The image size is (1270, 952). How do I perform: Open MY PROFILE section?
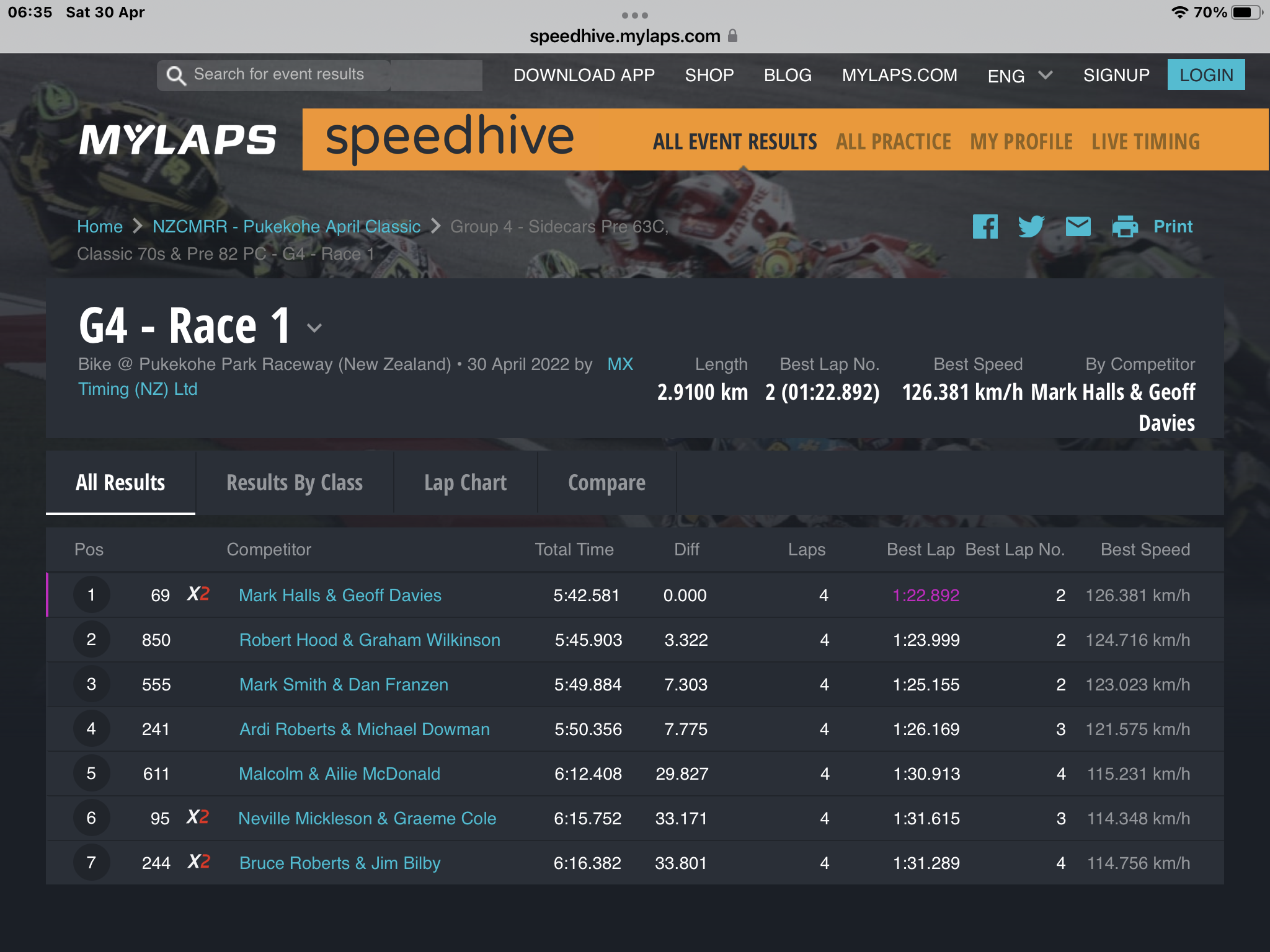point(1021,142)
